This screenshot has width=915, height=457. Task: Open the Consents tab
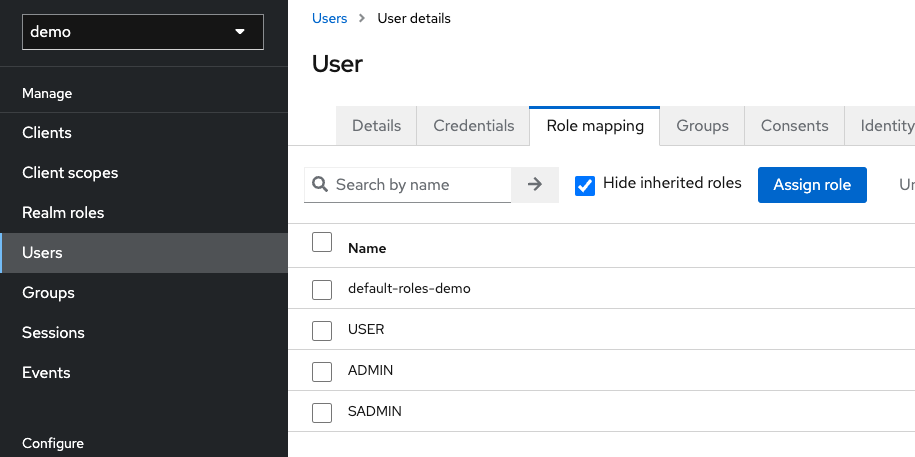coord(794,126)
